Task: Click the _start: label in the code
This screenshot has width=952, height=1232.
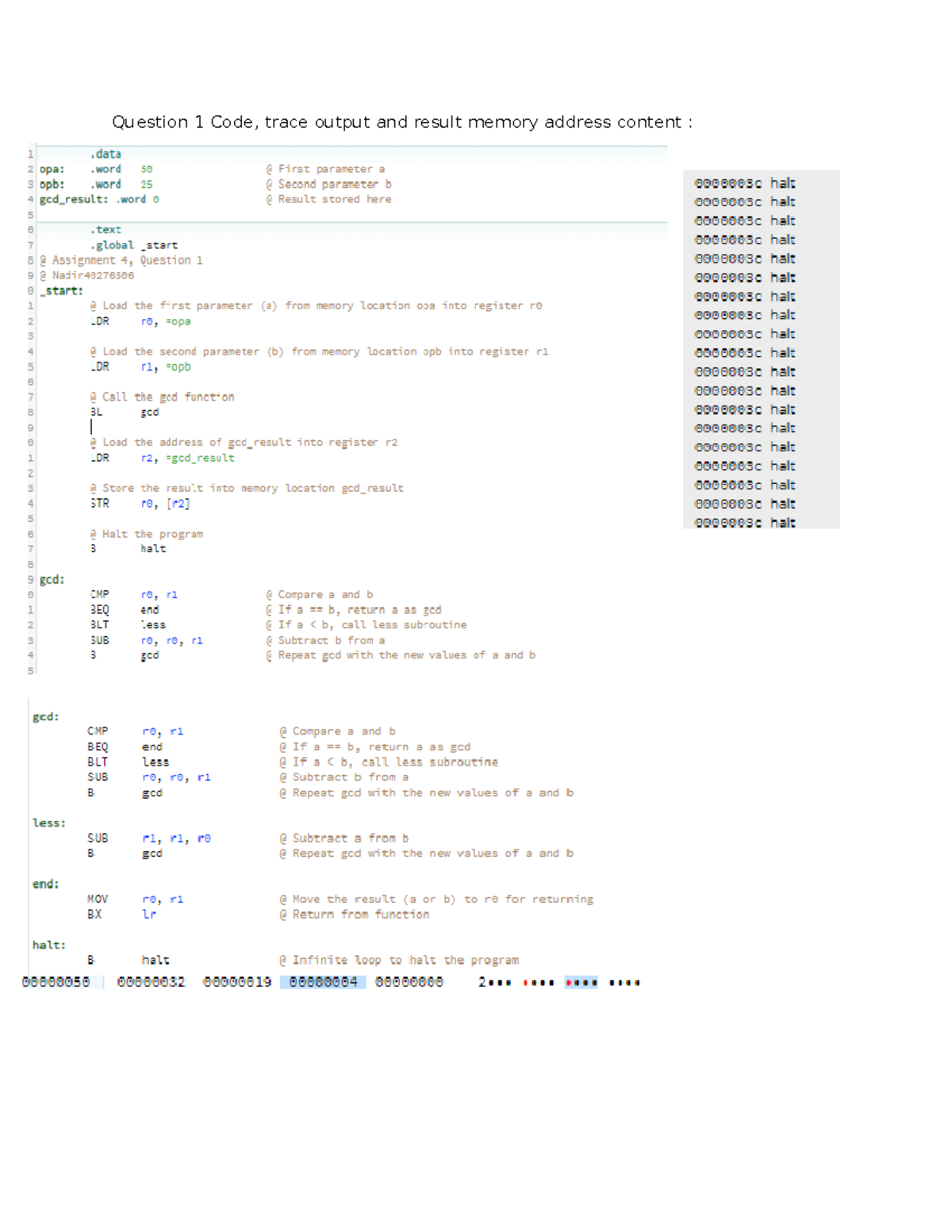Action: click(x=59, y=290)
